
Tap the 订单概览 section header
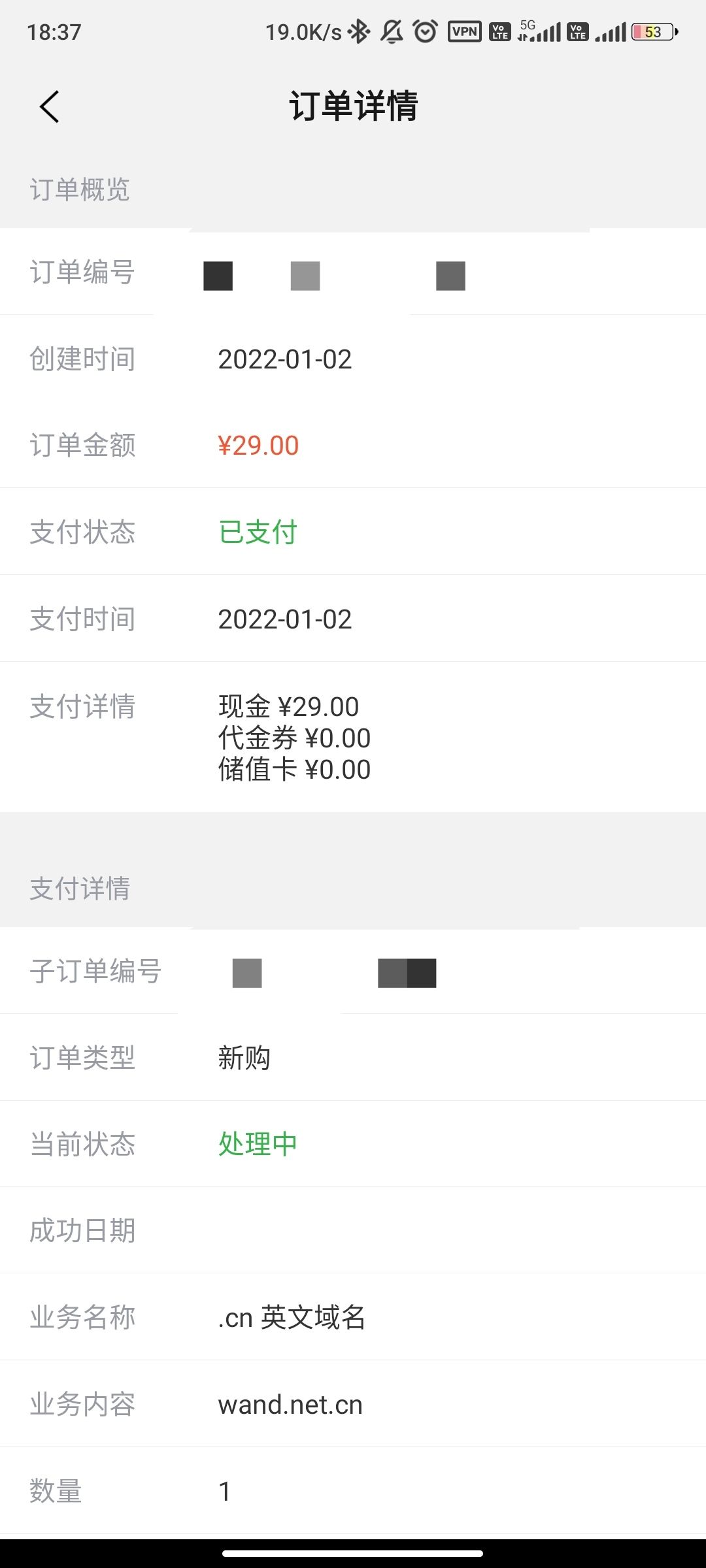click(x=80, y=190)
